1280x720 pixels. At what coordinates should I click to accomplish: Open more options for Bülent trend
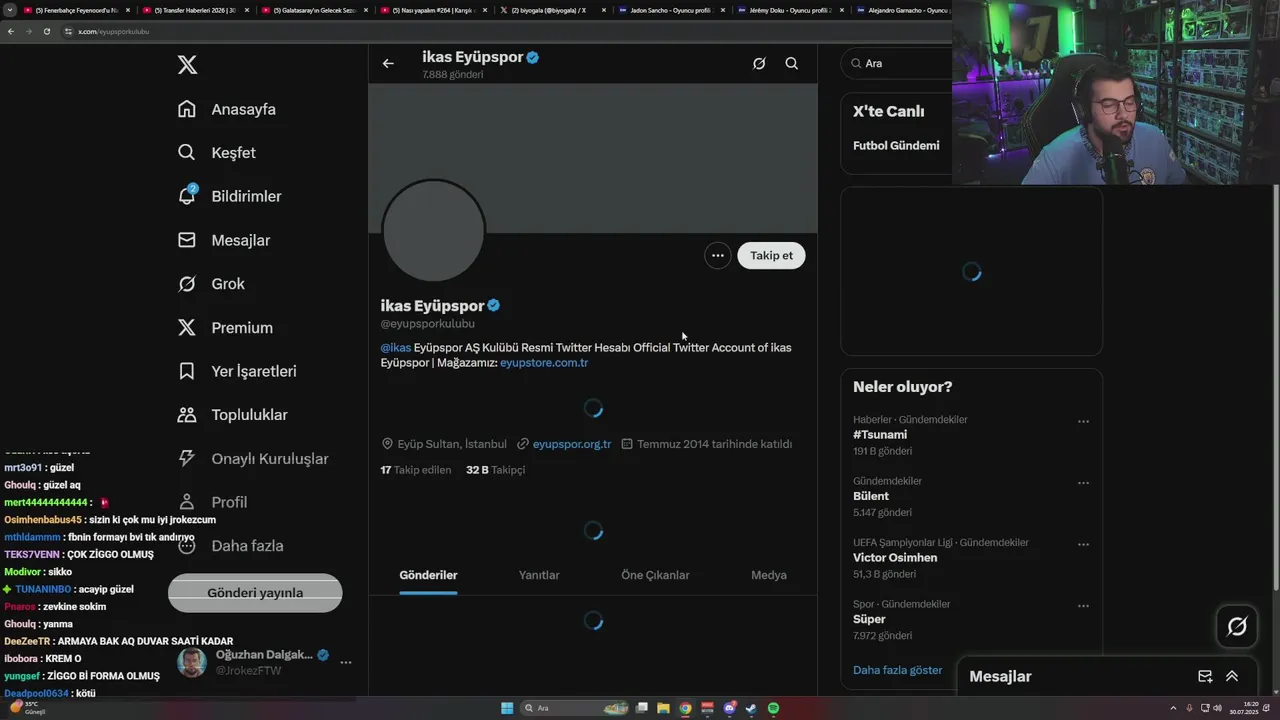coord(1083,483)
